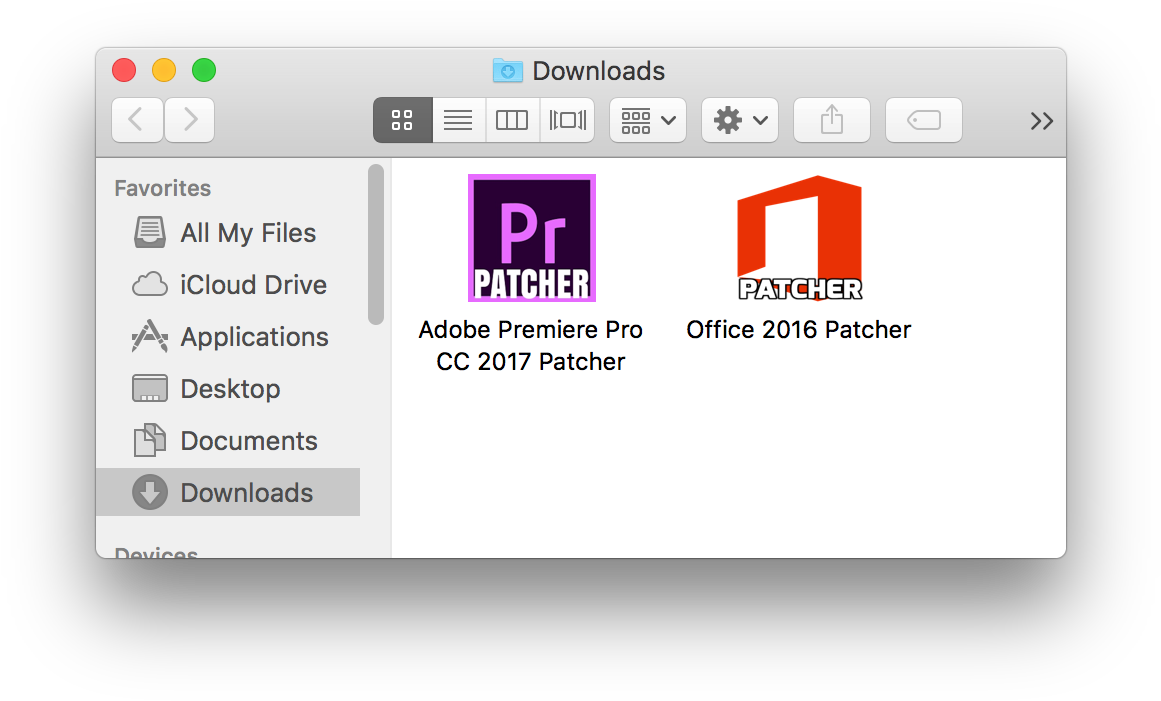Click the Desktop sidebar icon
Viewport: 1161px width, 701px height.
click(x=150, y=389)
